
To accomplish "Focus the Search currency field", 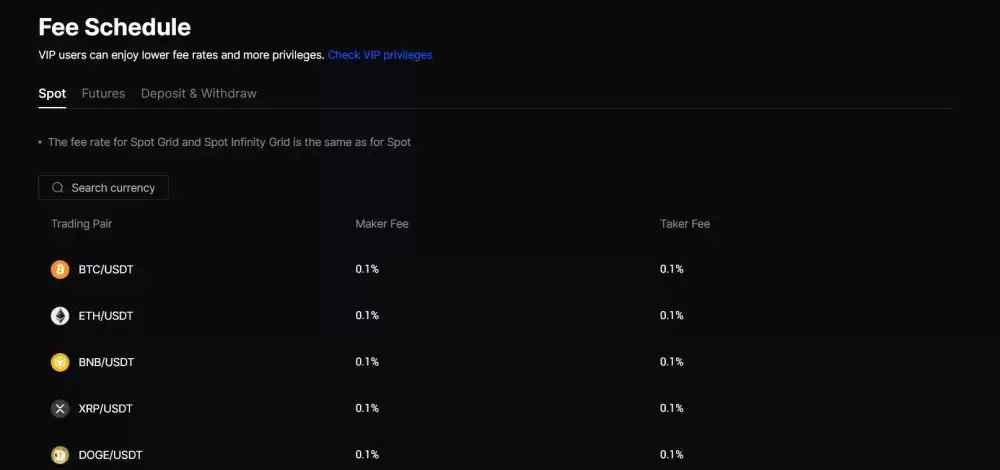I will point(112,188).
